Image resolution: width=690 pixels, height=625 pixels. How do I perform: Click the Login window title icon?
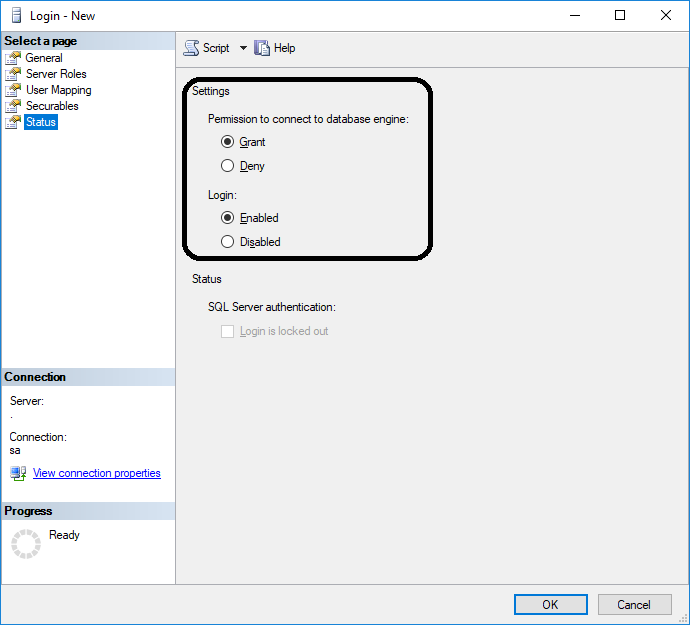pyautogui.click(x=16, y=15)
